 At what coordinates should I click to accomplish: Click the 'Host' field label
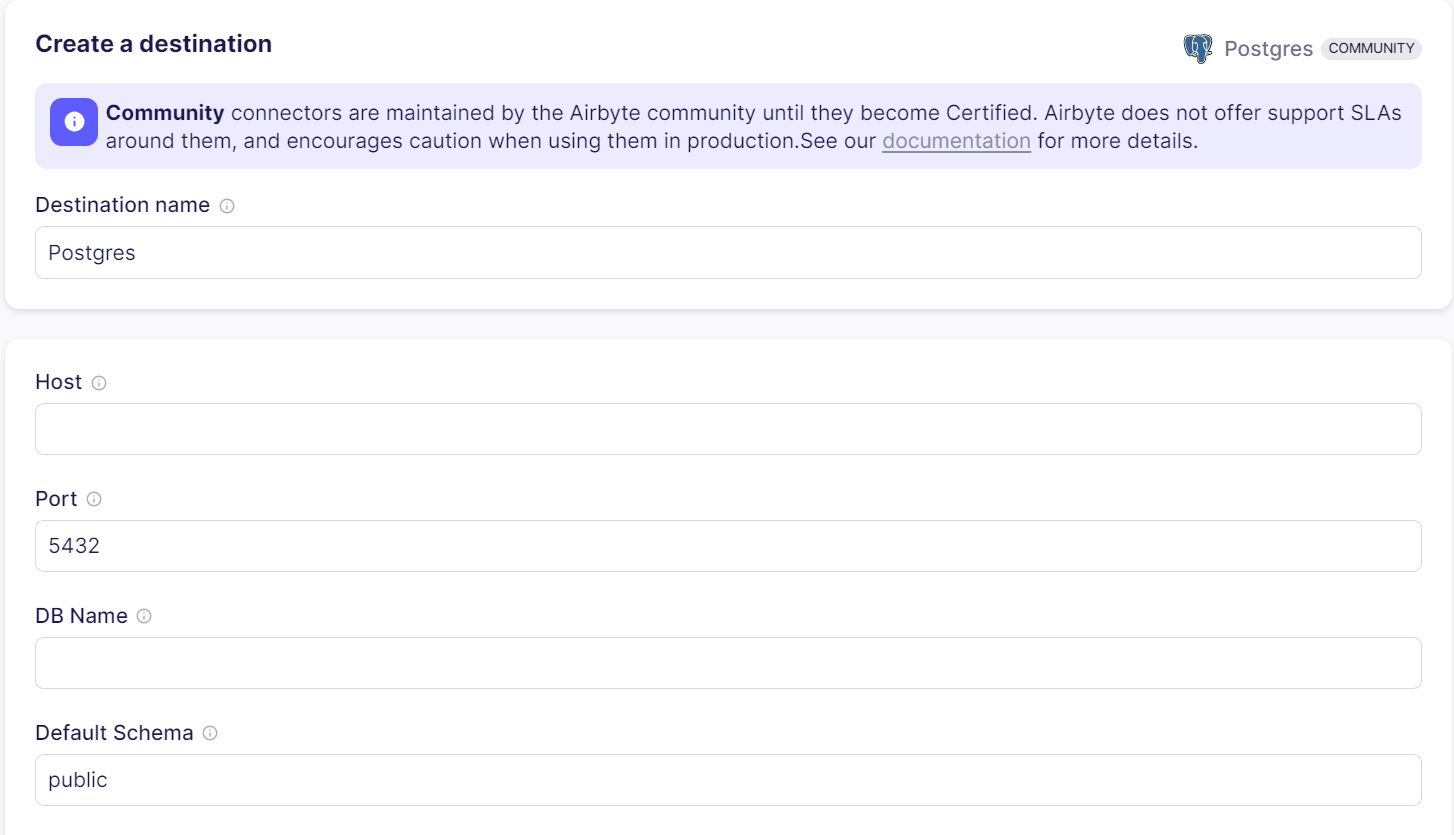[x=59, y=382]
